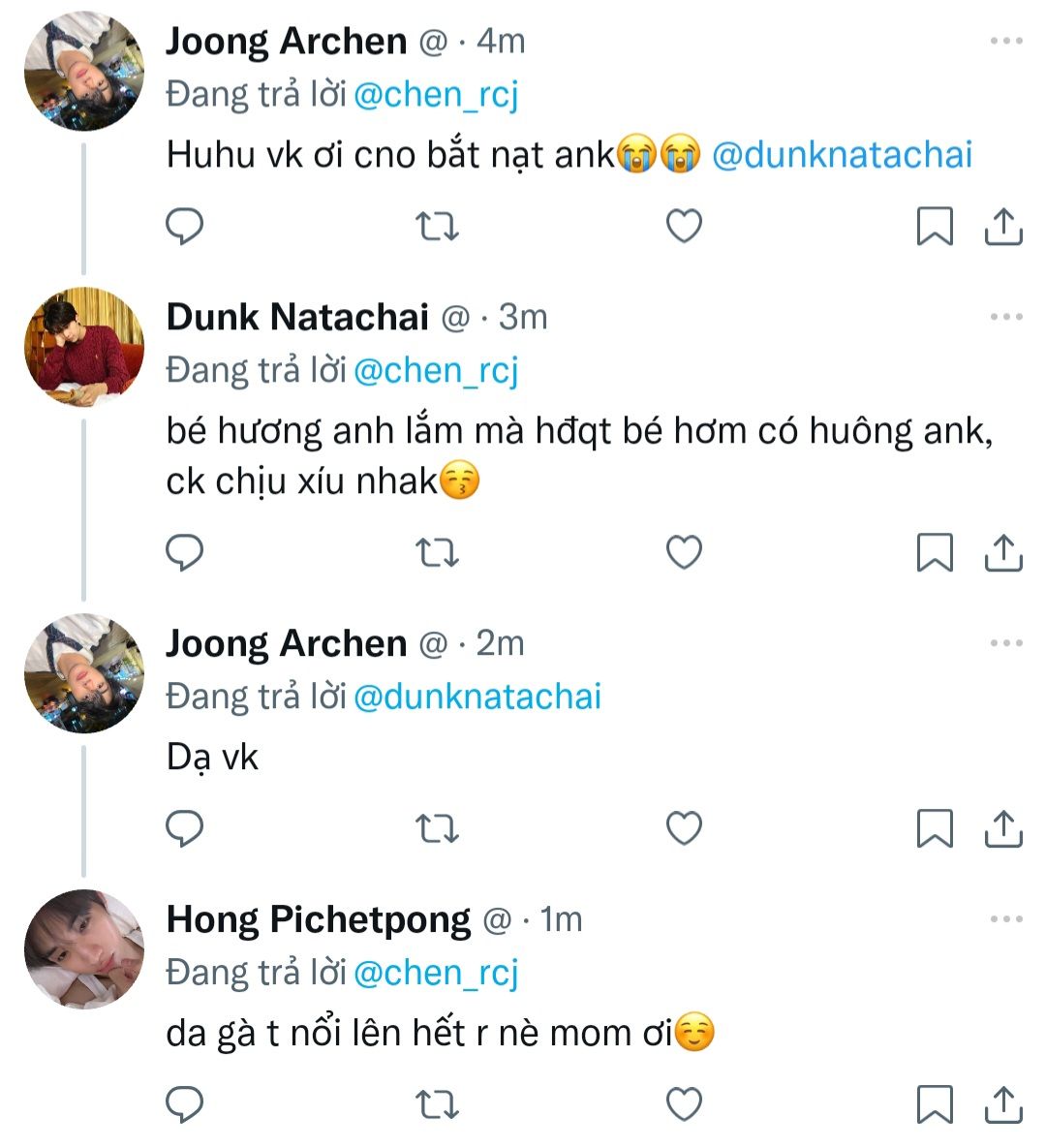Retweet Dunk Natachai's tweet

437,552
